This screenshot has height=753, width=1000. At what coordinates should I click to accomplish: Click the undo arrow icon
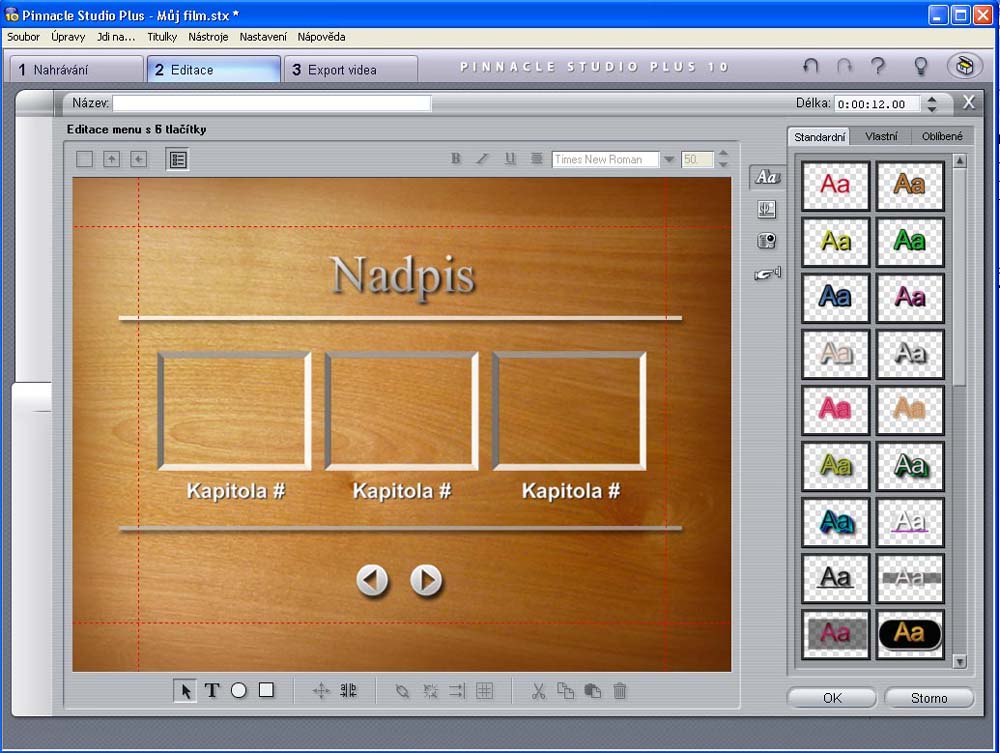pos(811,67)
